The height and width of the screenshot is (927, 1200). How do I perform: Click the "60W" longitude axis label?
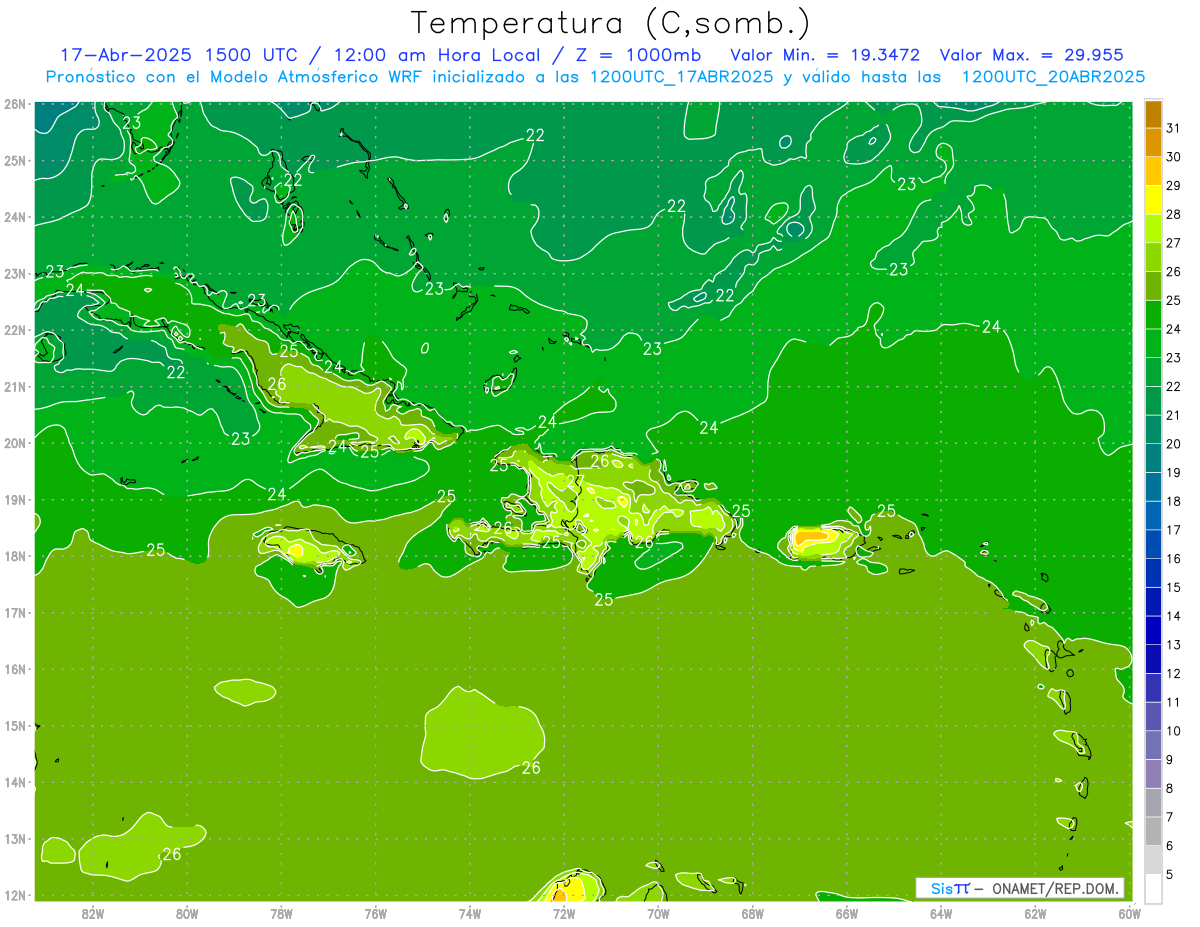(1129, 913)
